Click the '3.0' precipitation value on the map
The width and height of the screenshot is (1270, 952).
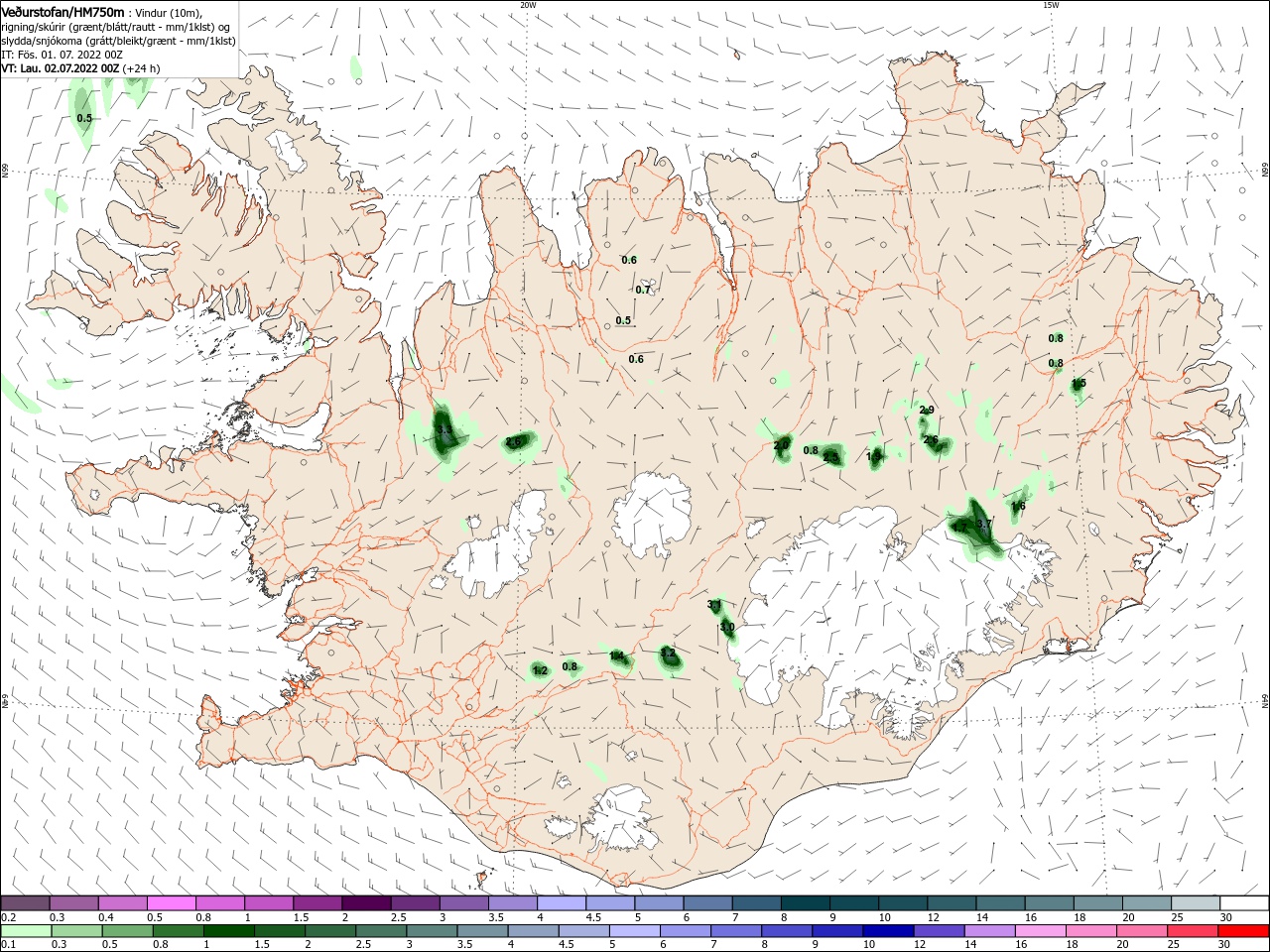click(727, 627)
